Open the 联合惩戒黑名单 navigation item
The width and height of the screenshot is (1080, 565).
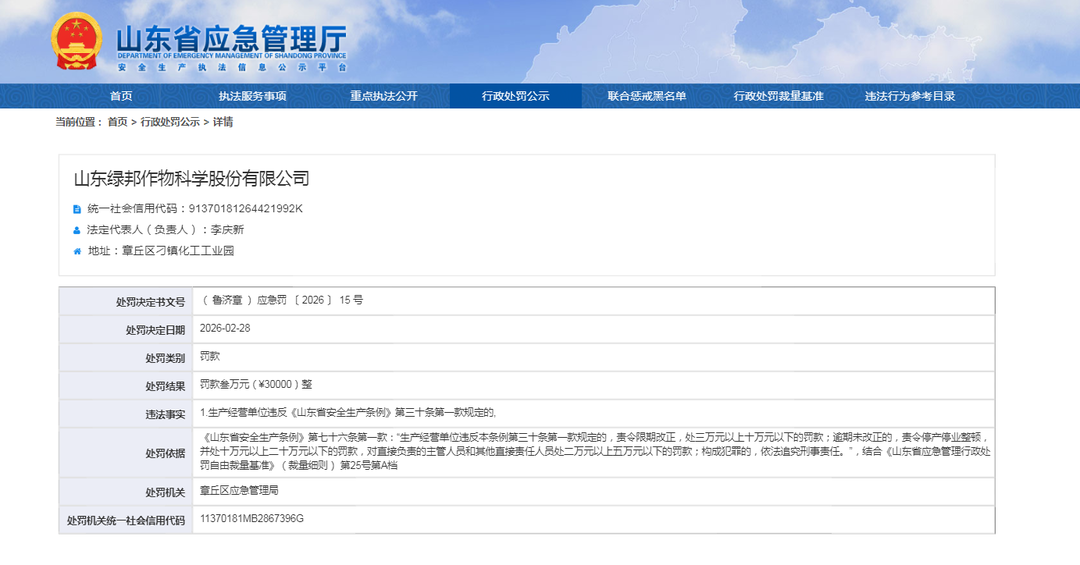click(x=647, y=96)
